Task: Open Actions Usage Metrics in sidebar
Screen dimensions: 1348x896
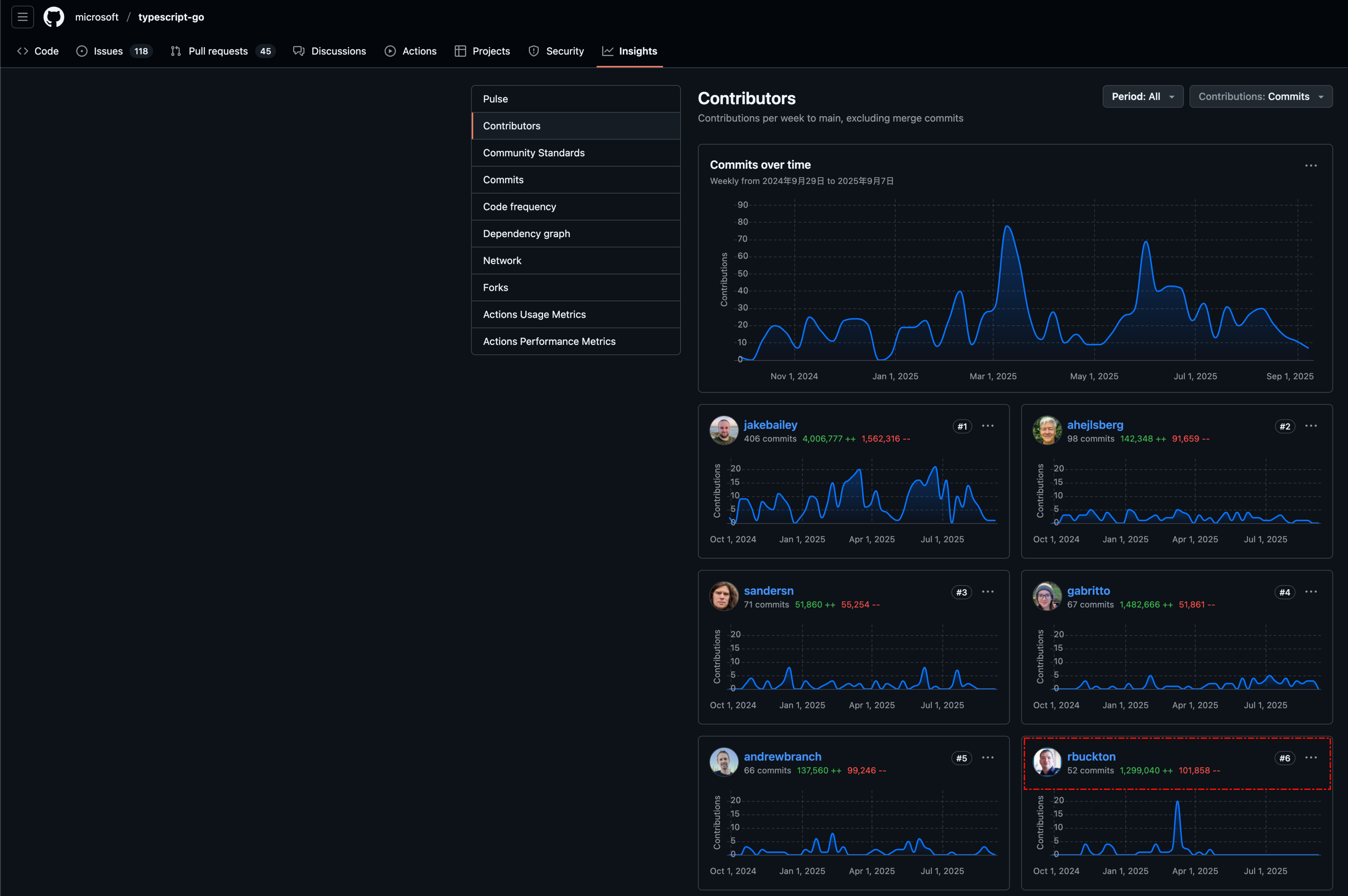Action: tap(575, 314)
